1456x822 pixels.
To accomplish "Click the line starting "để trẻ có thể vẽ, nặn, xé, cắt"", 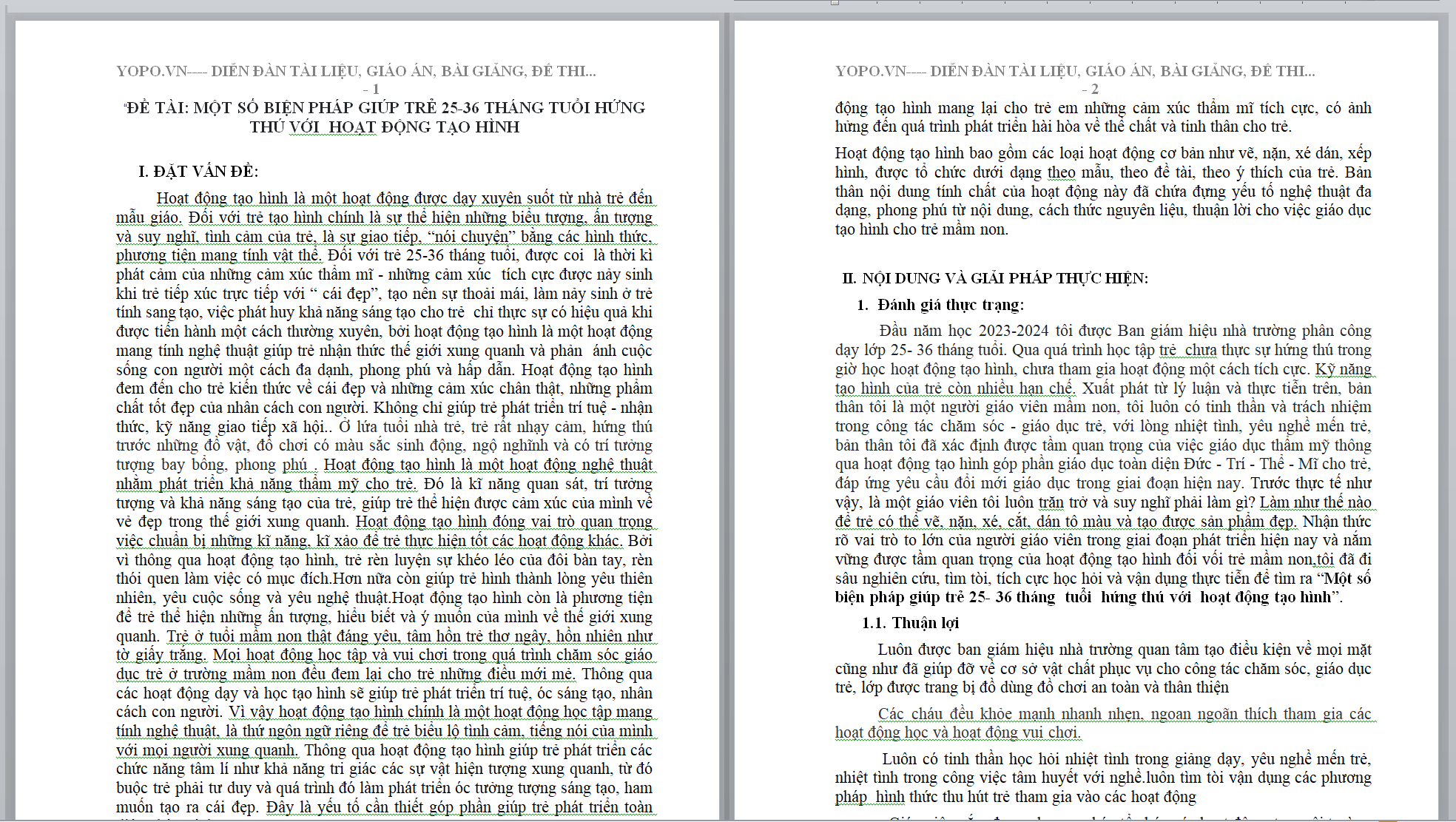I will point(1103,522).
